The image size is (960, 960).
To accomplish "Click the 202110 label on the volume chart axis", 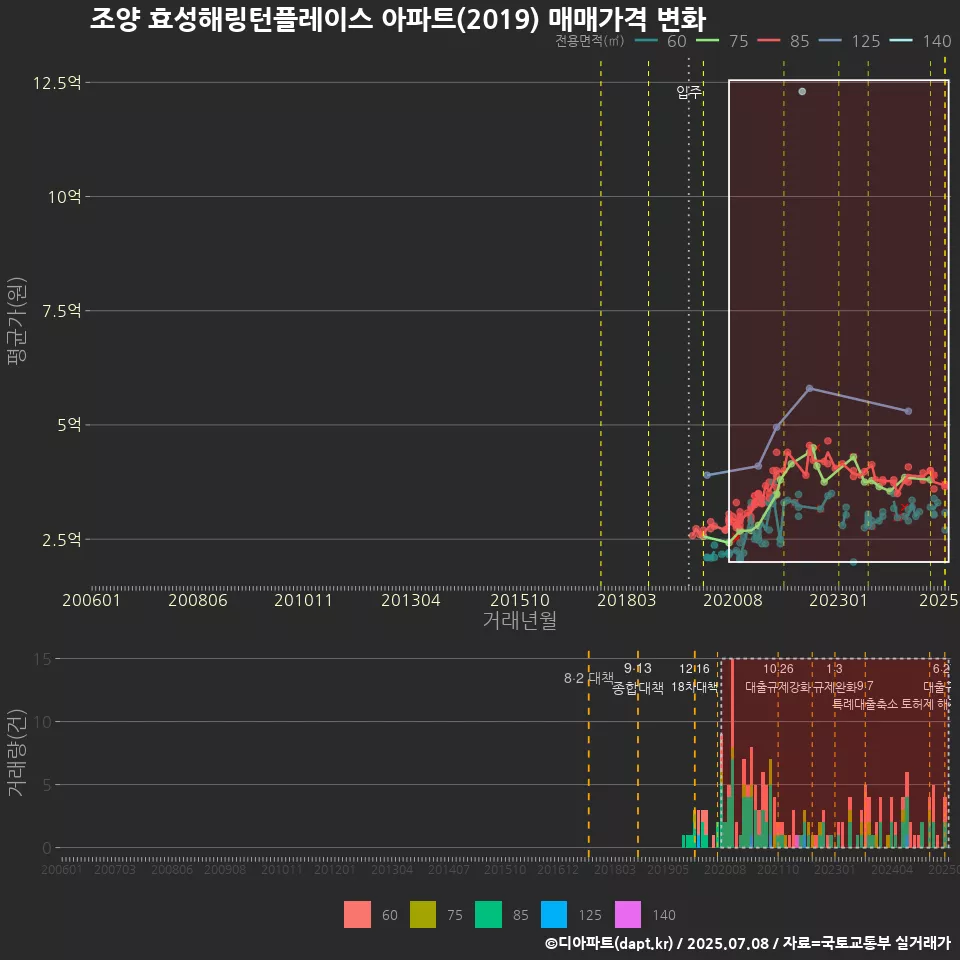I will pos(778,869).
